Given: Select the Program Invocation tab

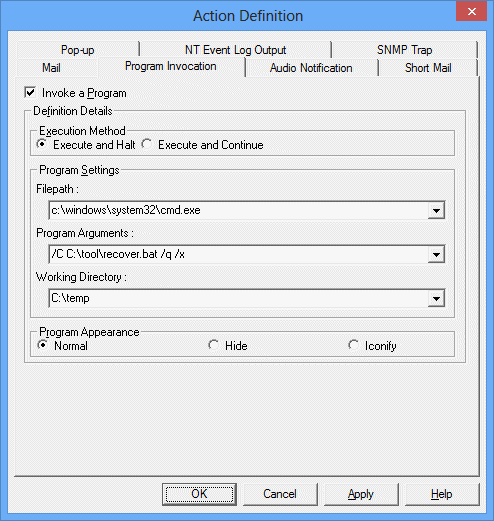Looking at the screenshot, I should point(171,66).
